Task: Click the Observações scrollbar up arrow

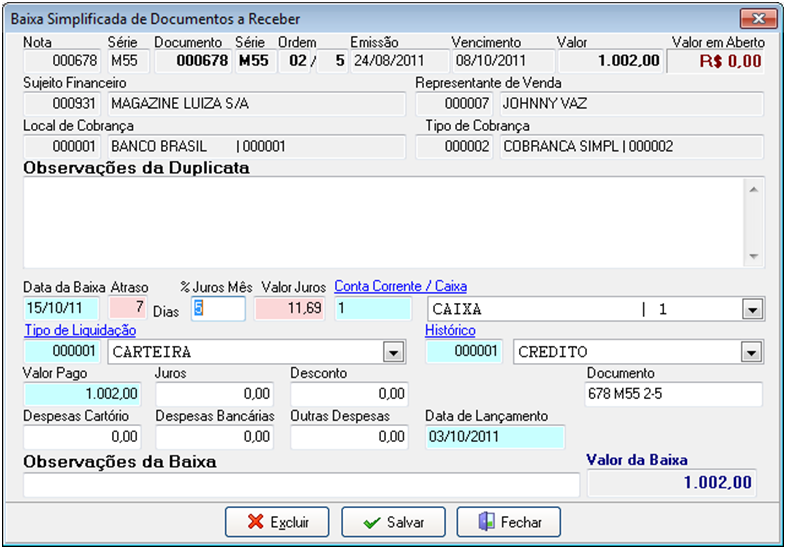Action: click(x=753, y=190)
